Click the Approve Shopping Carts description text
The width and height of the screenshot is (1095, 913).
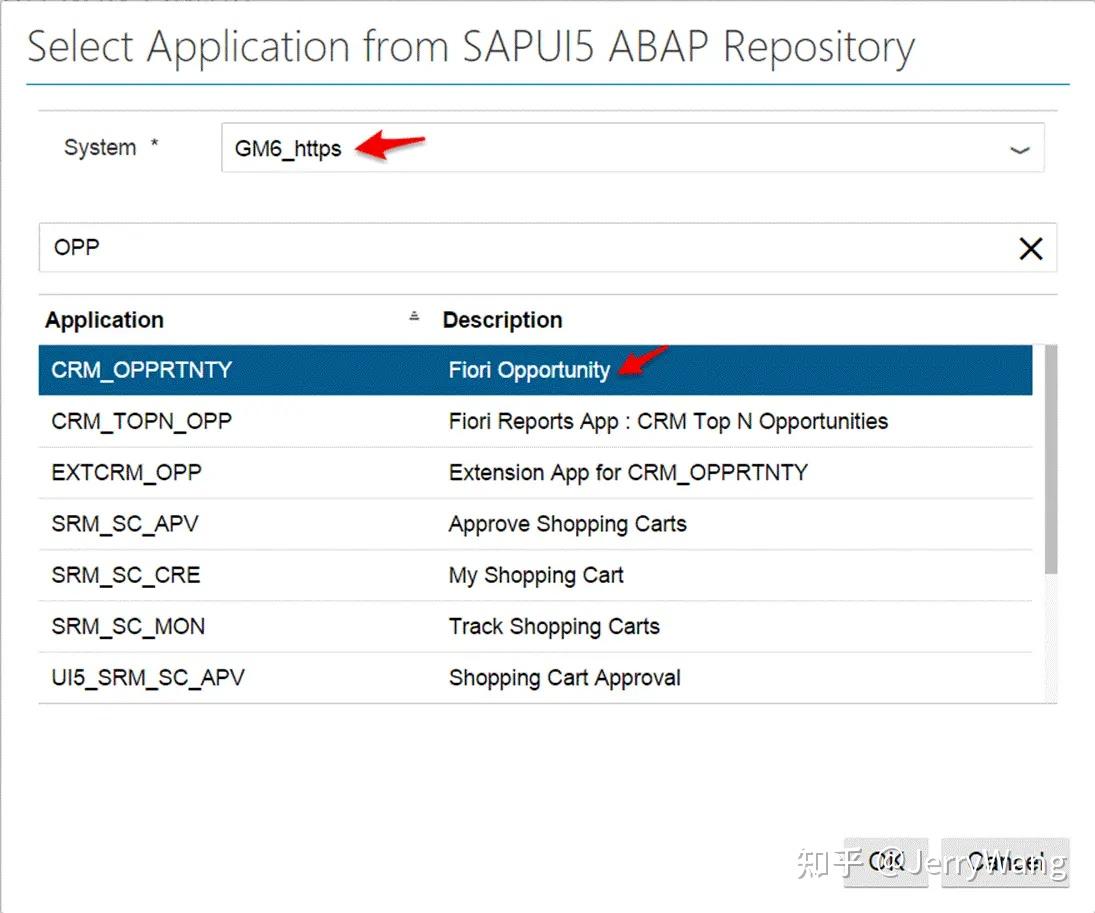click(567, 523)
